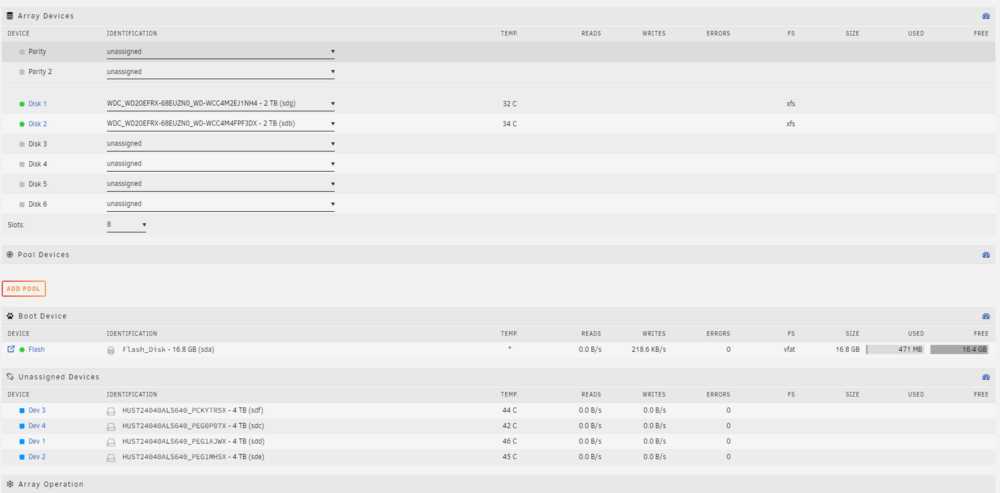The image size is (1000, 493).
Task: Click the xfs value in Disk 1 row
Action: point(791,104)
